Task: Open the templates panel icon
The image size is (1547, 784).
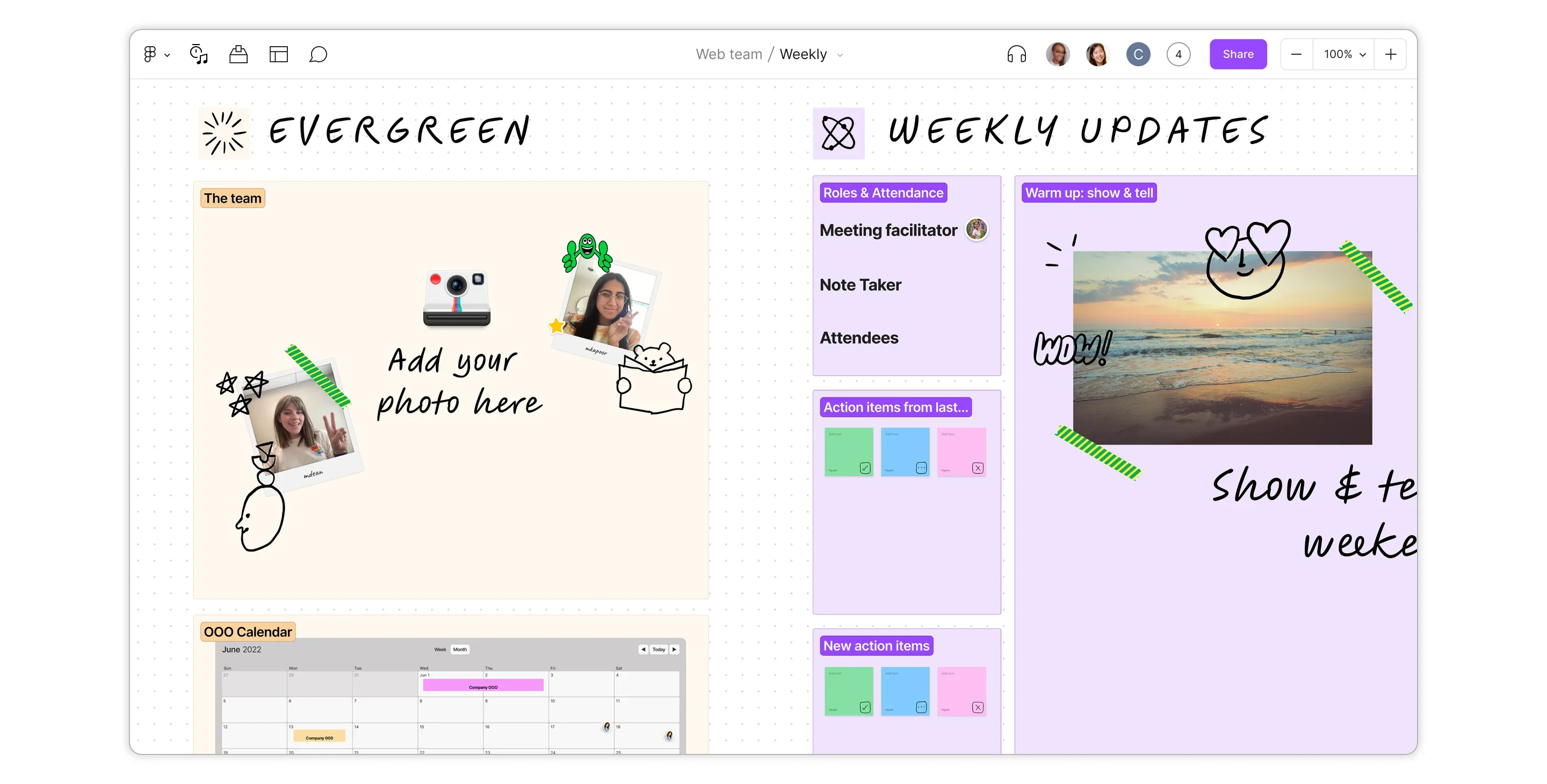Action: tap(278, 54)
